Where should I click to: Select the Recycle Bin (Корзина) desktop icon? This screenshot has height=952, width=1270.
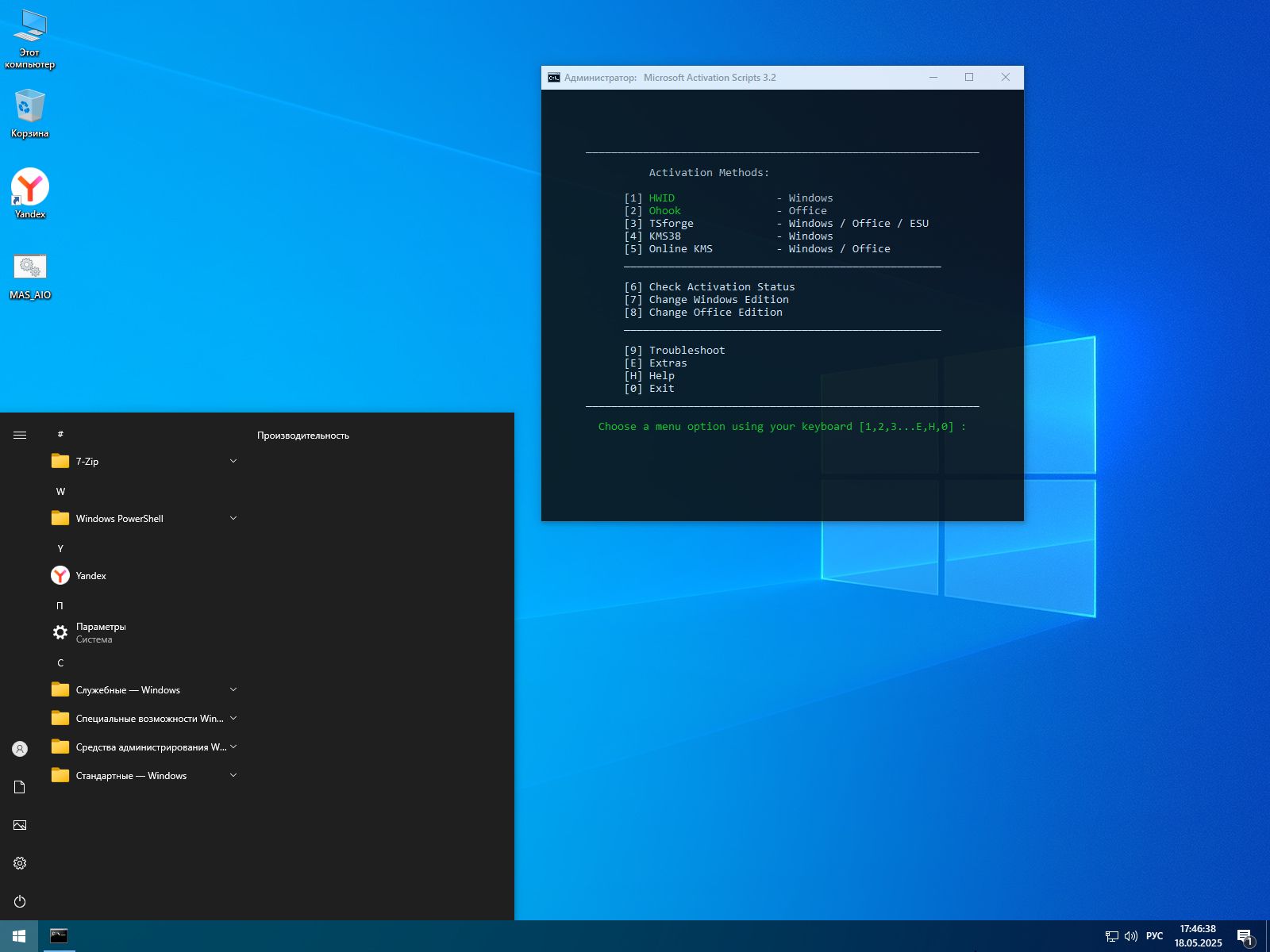pos(30,107)
